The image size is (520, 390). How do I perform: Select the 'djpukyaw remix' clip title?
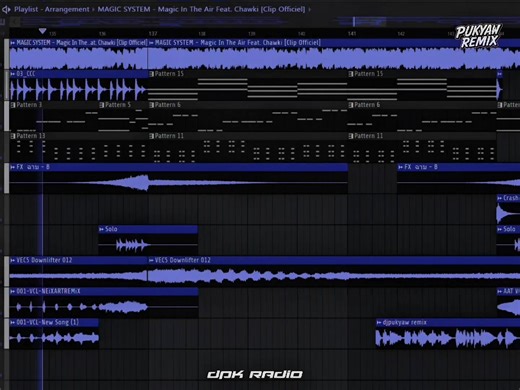404,322
